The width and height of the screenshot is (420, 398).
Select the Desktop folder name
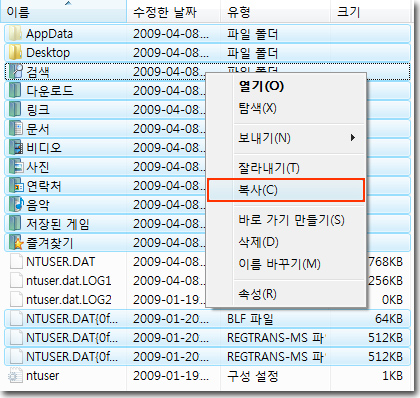pyautogui.click(x=48, y=53)
